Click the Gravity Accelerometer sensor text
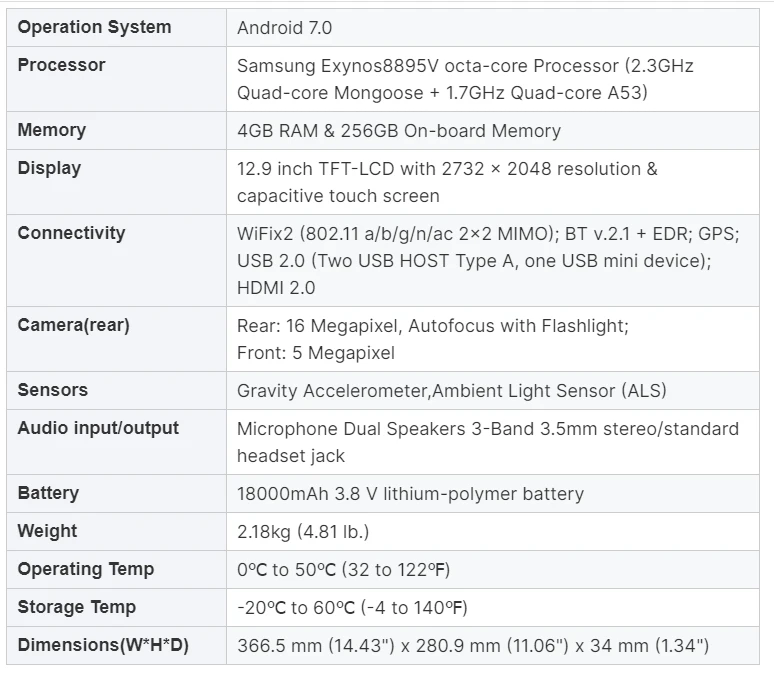The height and width of the screenshot is (673, 774). tap(451, 391)
